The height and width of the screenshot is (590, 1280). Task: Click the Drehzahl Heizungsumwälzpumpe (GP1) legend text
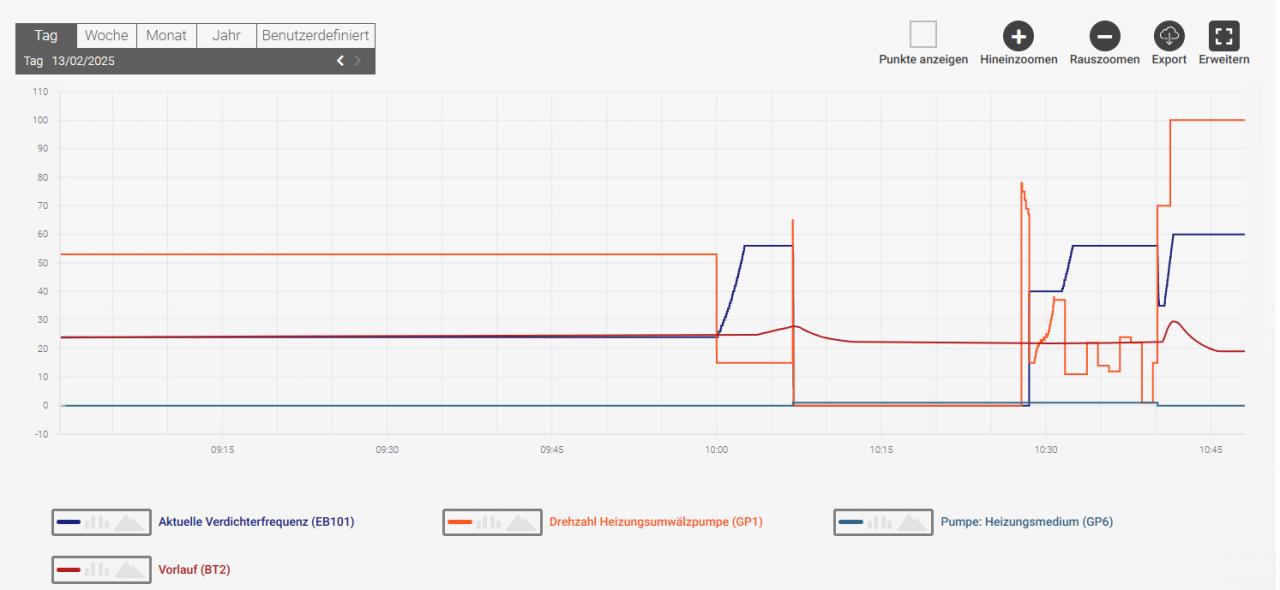pyautogui.click(x=656, y=521)
